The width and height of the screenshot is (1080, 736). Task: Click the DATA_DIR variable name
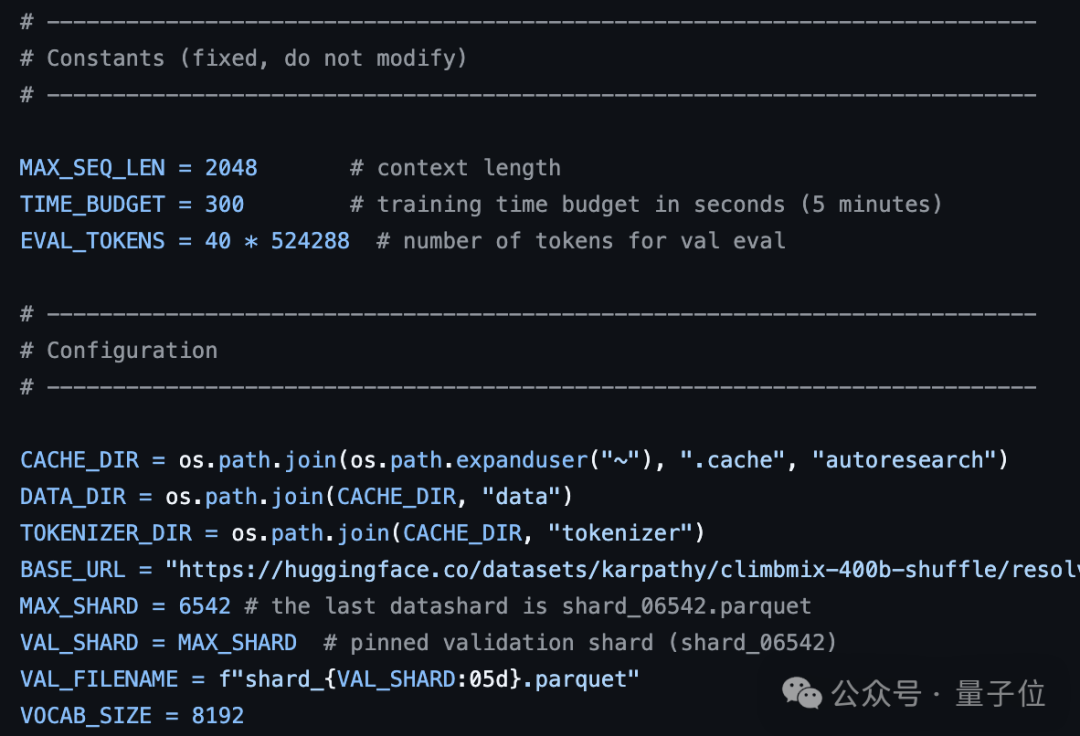coord(72,496)
